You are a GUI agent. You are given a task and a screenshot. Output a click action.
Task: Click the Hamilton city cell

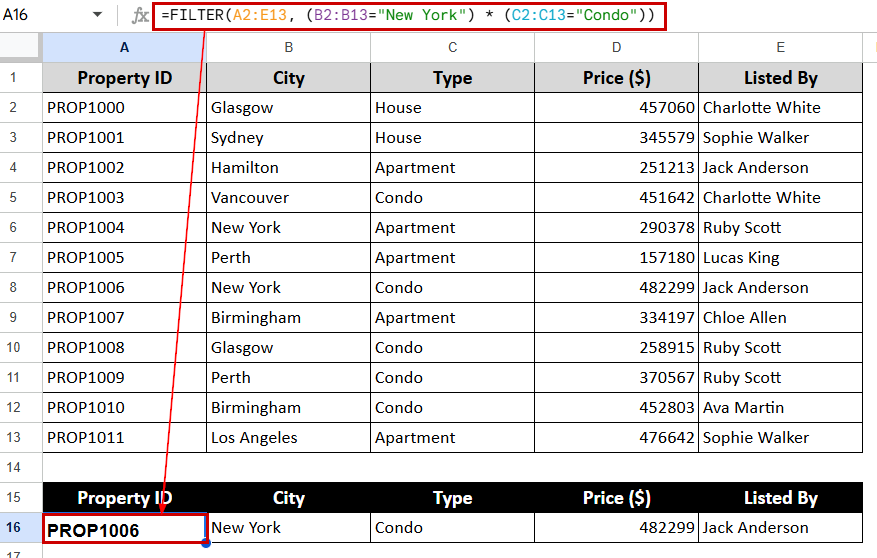coord(289,168)
